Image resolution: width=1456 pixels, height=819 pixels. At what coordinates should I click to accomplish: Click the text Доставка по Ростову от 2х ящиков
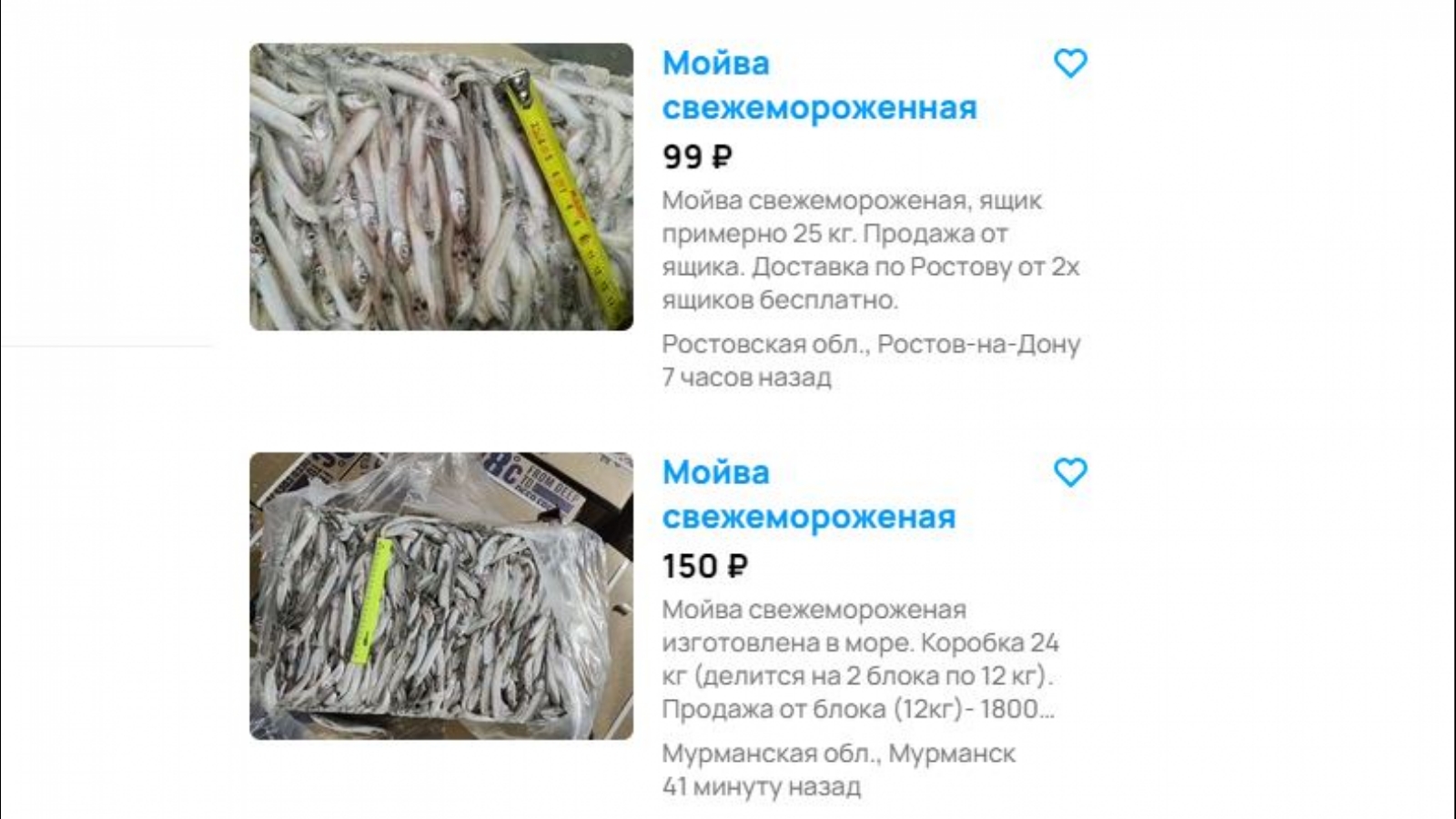click(x=871, y=283)
